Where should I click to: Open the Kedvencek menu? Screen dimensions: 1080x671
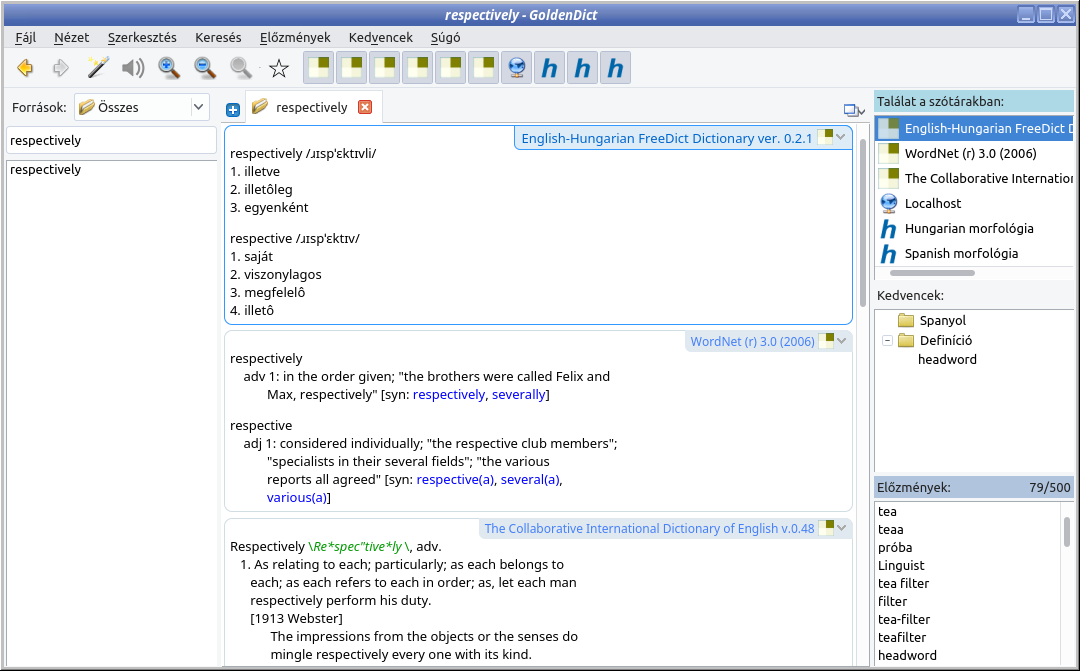[x=380, y=37]
